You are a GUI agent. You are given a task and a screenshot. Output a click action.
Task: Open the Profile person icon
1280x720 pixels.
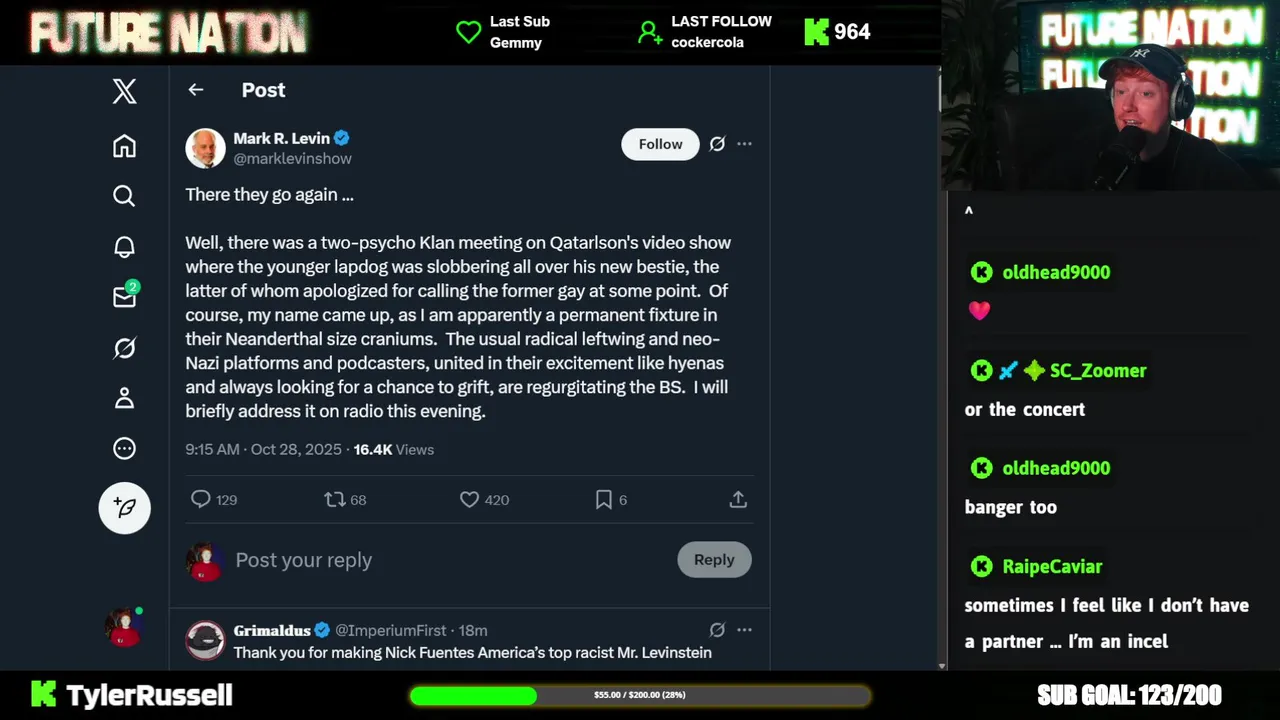(124, 398)
